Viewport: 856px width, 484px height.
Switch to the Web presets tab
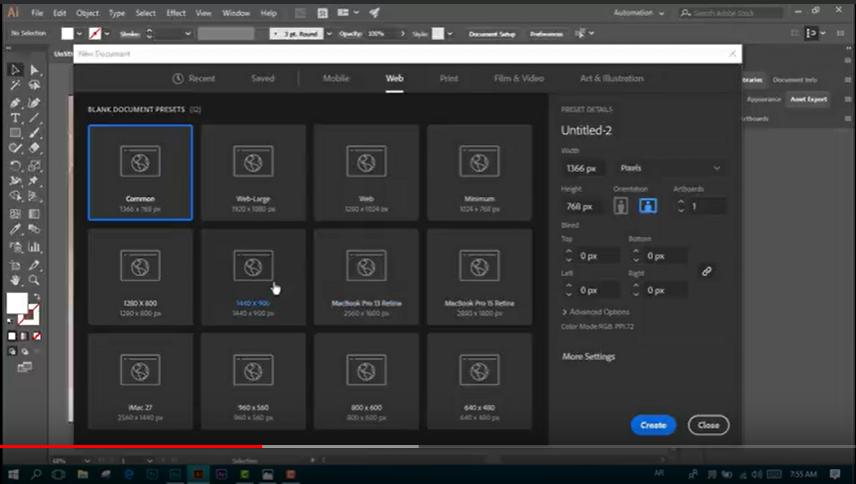[x=394, y=78]
